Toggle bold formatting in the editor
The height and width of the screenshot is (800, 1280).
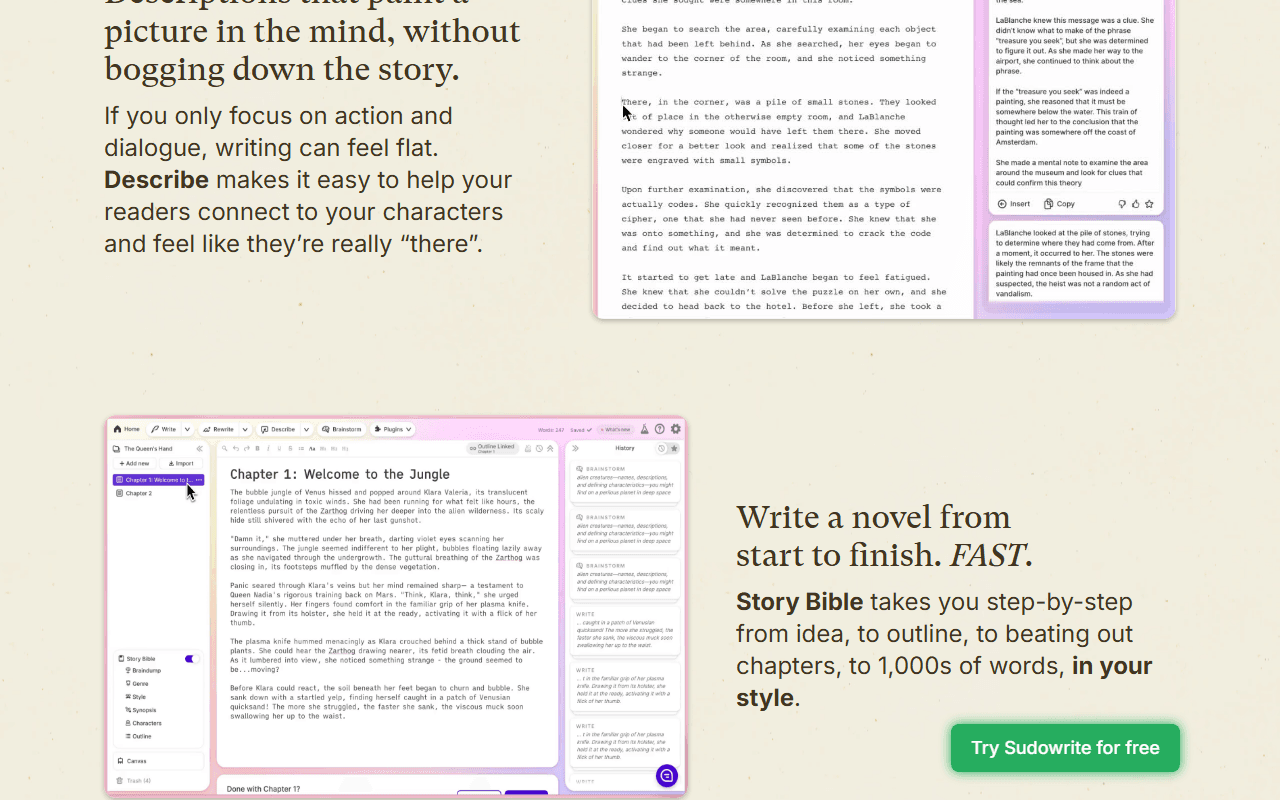click(x=257, y=448)
